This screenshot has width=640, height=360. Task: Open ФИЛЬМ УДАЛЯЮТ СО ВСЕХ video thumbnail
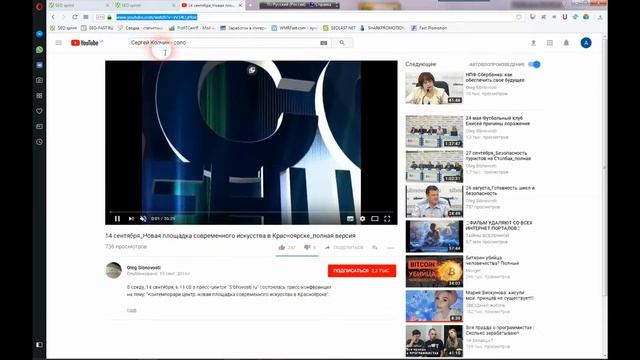[x=434, y=236]
